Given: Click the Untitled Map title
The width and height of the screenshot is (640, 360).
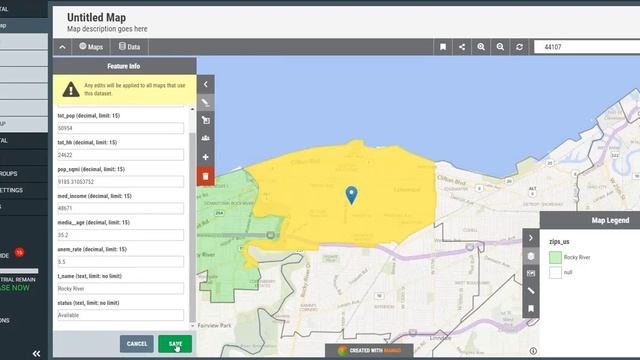Looking at the screenshot, I should coord(96,17).
